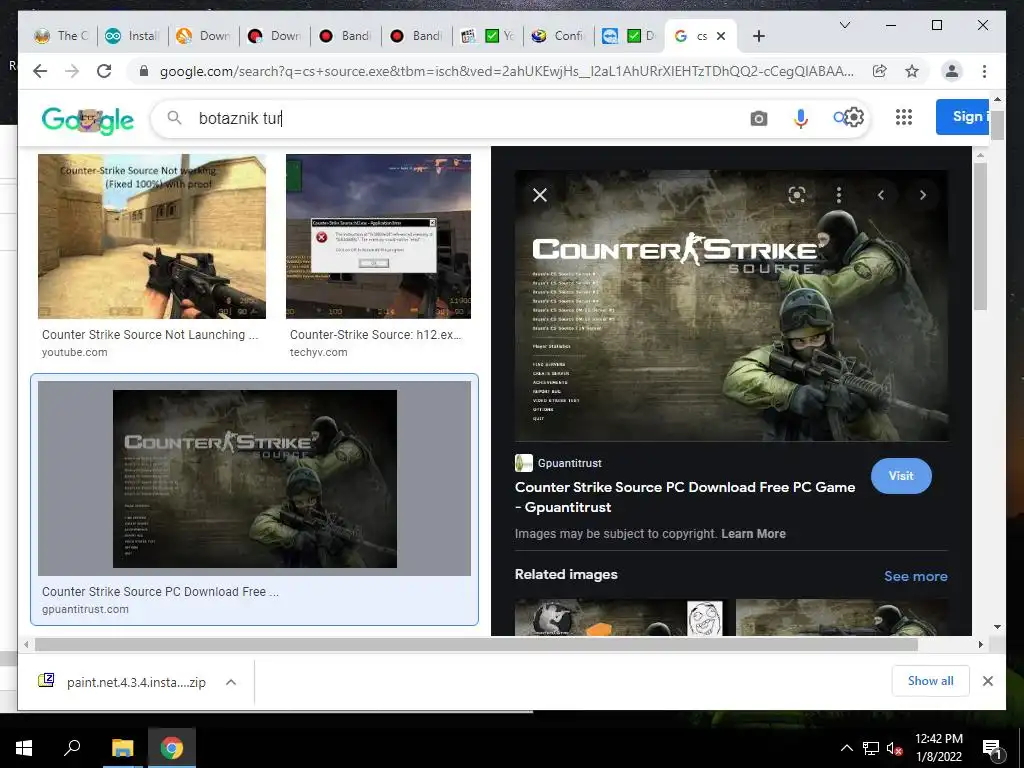The height and width of the screenshot is (768, 1024).
Task: Open Chrome three-dot menu
Action: (x=984, y=71)
